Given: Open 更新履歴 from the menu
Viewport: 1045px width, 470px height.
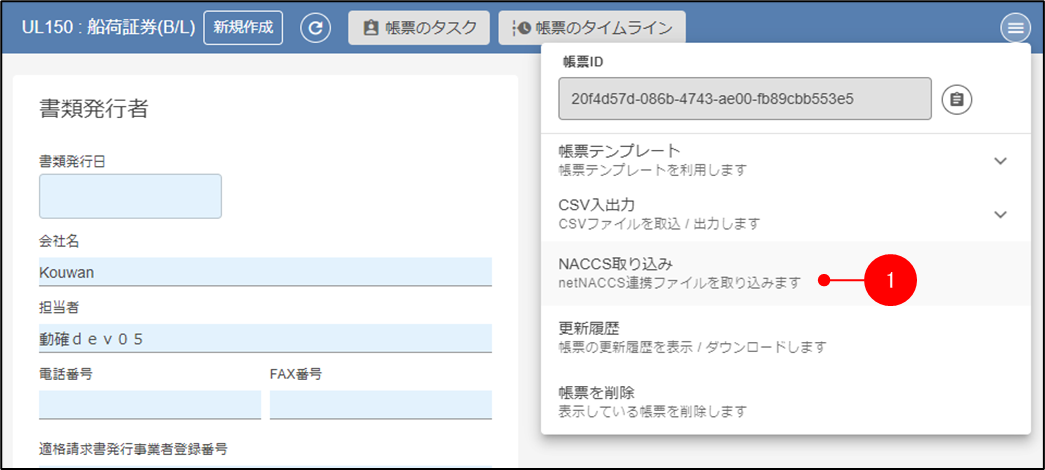Looking at the screenshot, I should click(x=690, y=337).
